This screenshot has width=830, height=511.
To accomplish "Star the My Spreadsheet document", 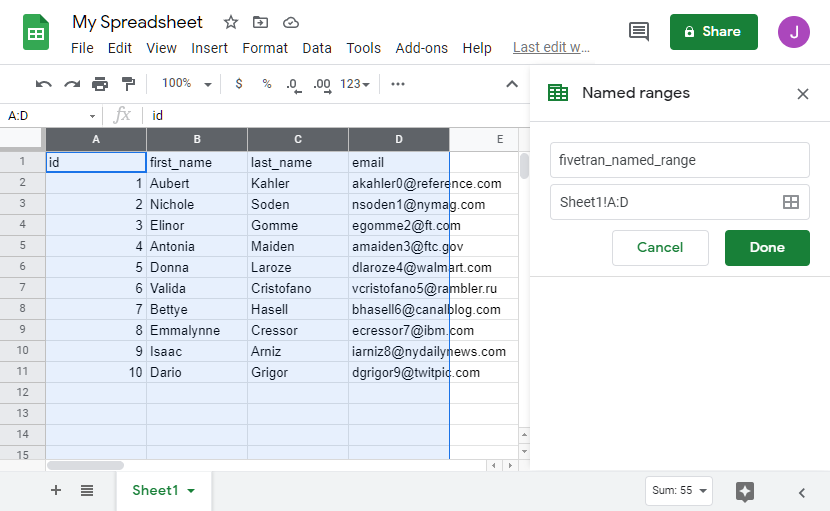I will (231, 22).
